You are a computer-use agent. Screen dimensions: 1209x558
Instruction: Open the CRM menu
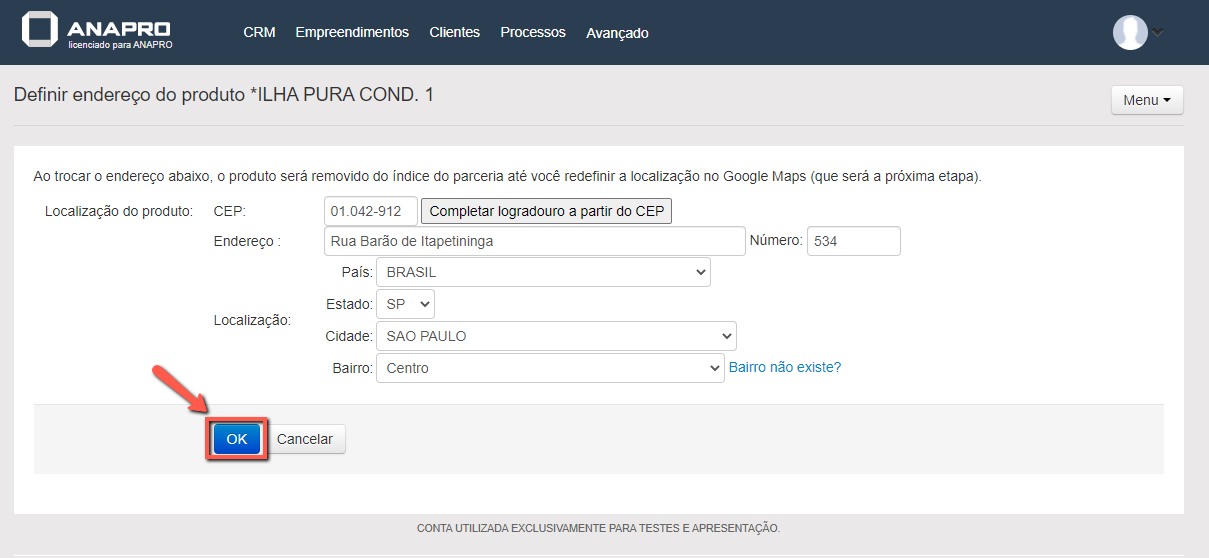click(259, 32)
